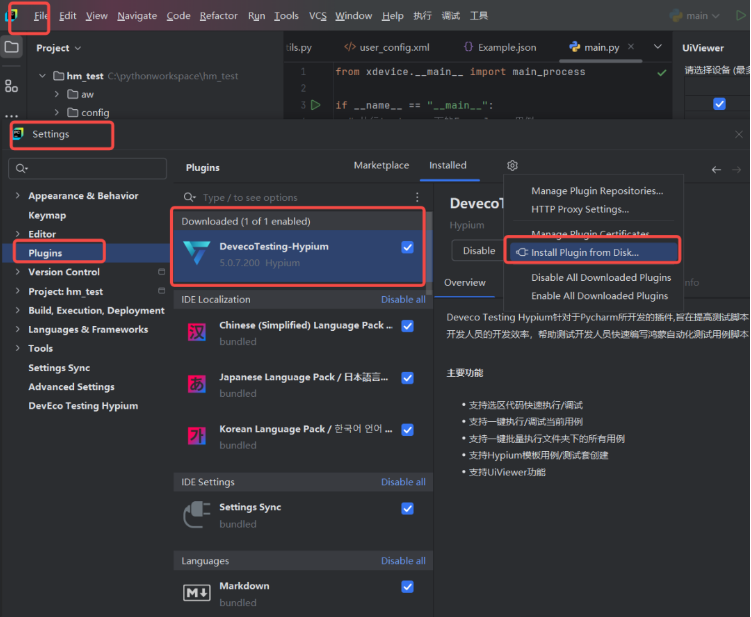This screenshot has width=751, height=617.
Task: Navigate forward with the right arrow
Action: pos(736,170)
